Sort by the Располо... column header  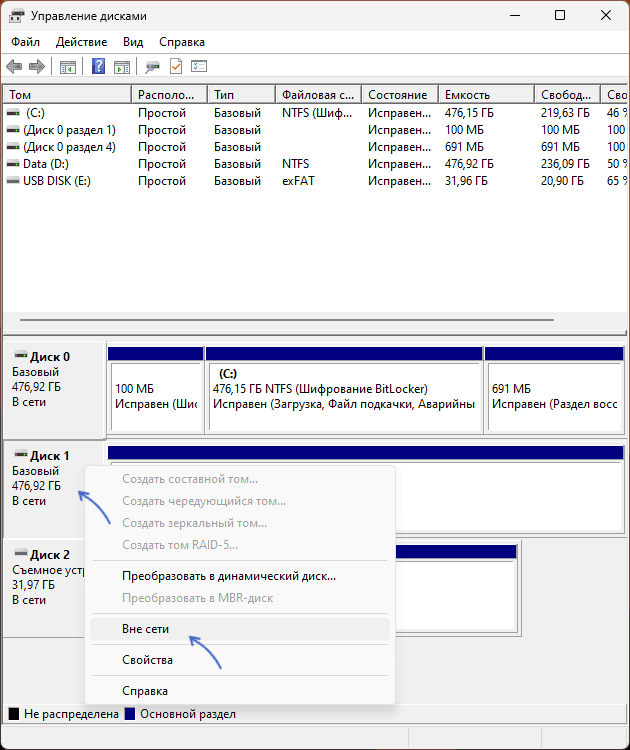(170, 95)
